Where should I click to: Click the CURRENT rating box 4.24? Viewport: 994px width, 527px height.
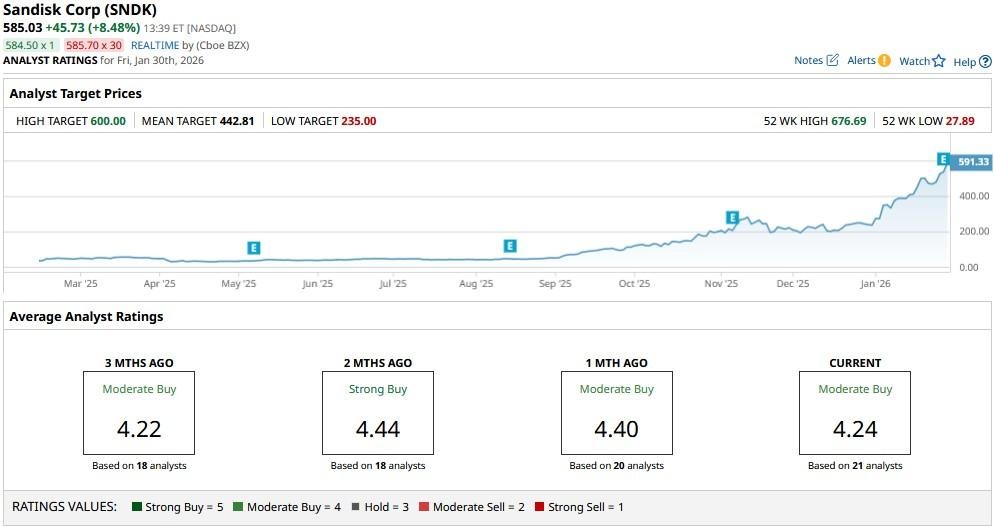click(x=855, y=413)
